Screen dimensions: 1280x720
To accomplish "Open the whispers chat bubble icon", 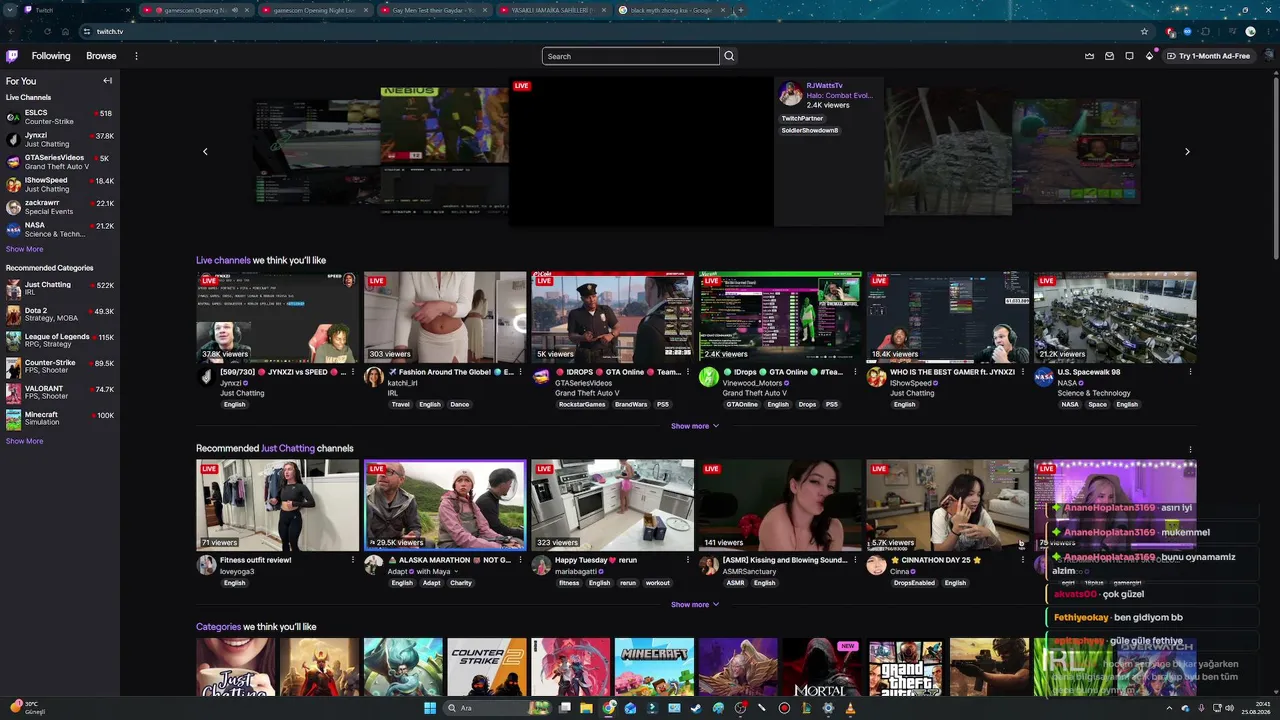I will pyautogui.click(x=1129, y=56).
